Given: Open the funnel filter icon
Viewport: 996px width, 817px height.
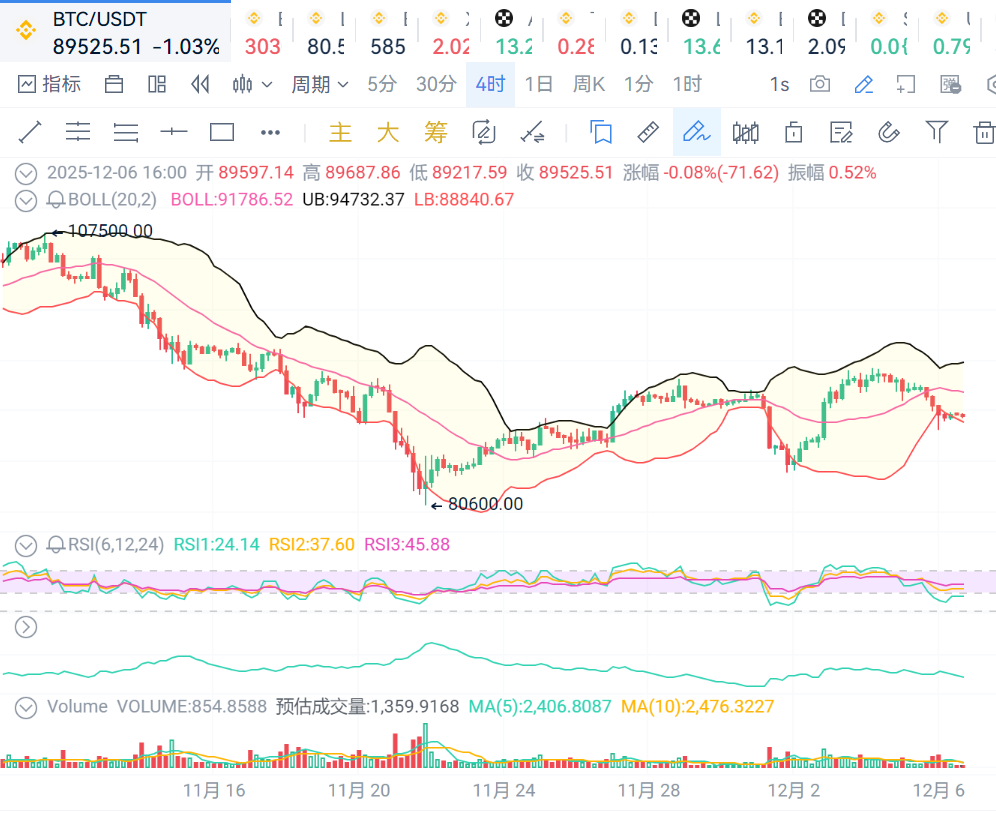Looking at the screenshot, I should 936,132.
